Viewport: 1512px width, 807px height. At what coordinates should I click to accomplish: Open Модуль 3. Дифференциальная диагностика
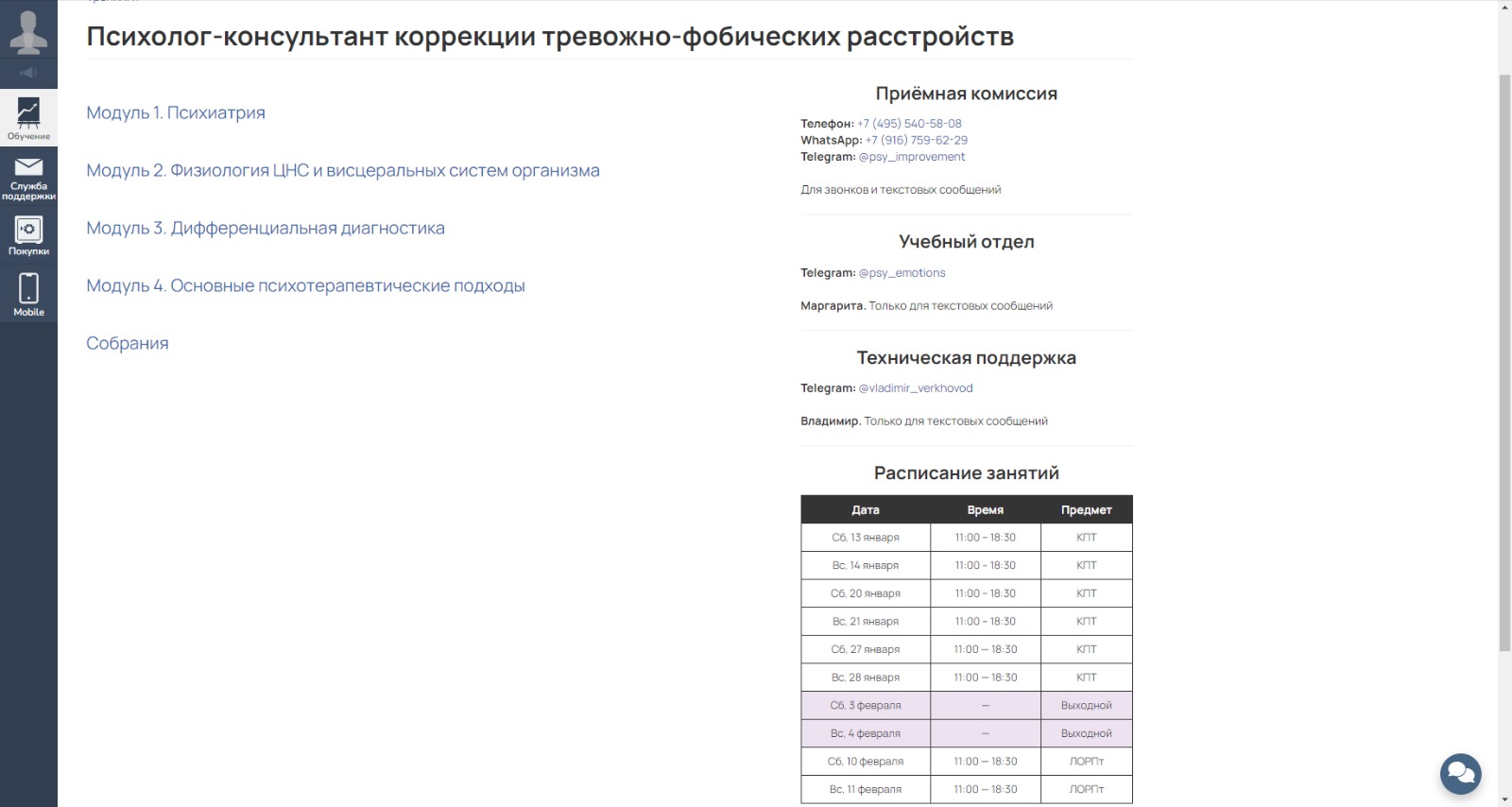click(x=265, y=228)
